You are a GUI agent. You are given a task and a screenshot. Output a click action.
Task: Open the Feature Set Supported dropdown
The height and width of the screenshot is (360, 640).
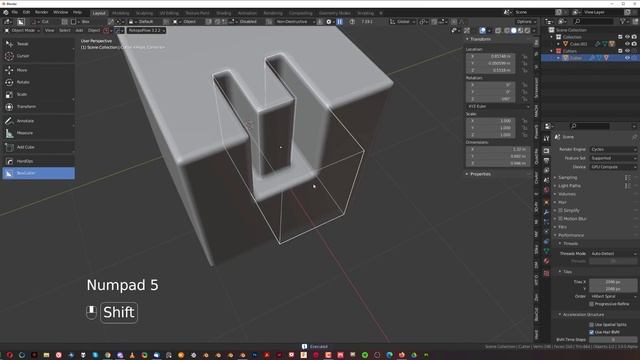613,158
